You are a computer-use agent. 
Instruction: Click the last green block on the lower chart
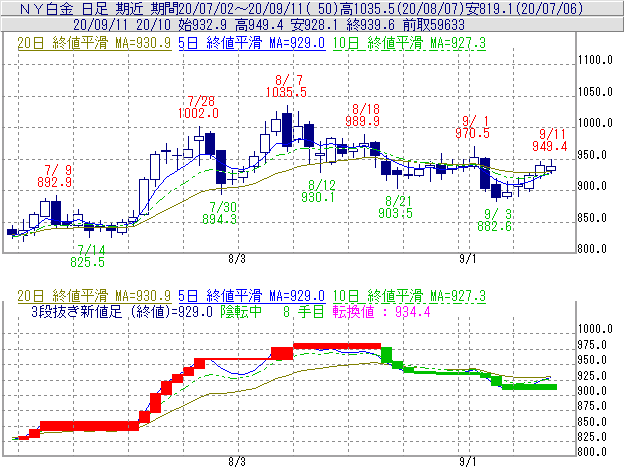click(x=529, y=387)
